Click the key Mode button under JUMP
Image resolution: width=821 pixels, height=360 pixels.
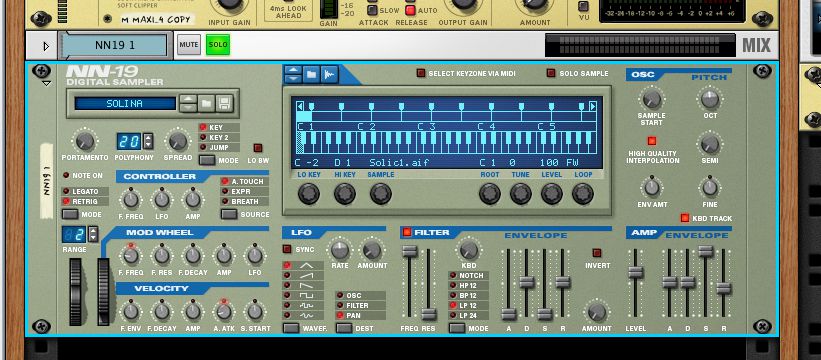pyautogui.click(x=207, y=161)
